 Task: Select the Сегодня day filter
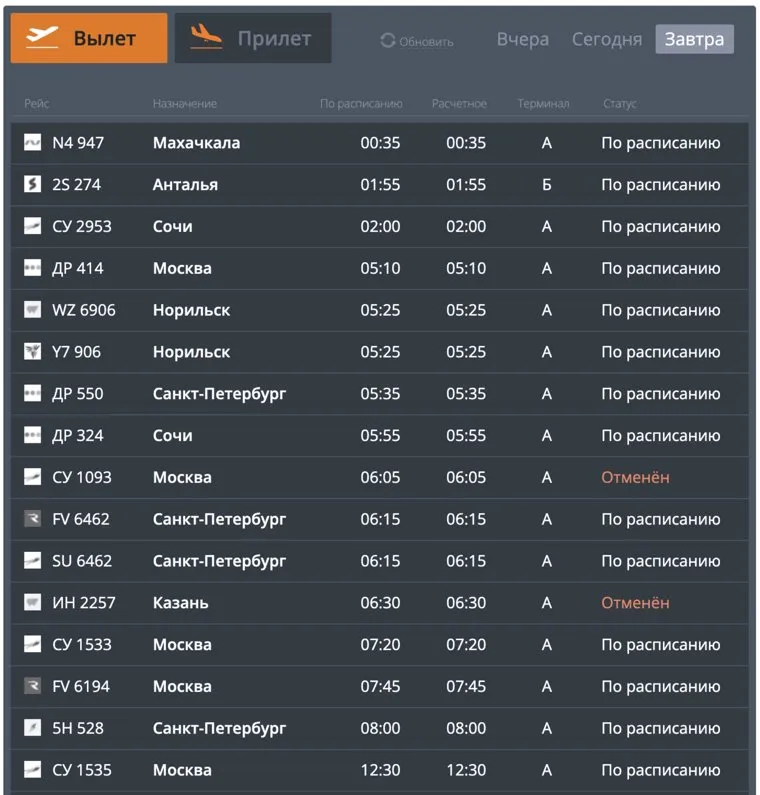click(x=607, y=40)
